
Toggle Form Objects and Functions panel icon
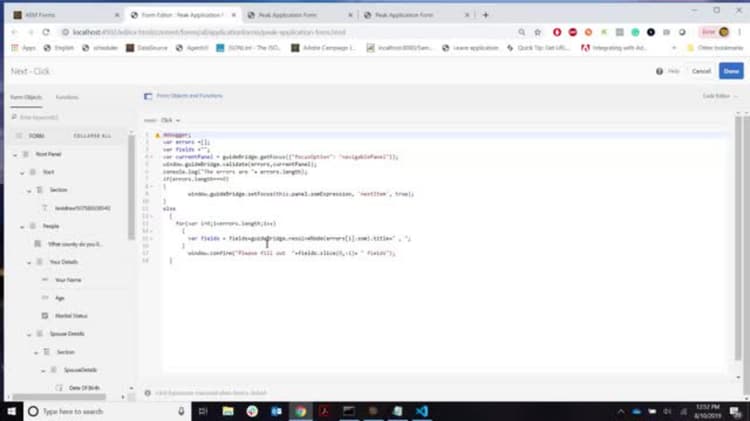pos(148,96)
